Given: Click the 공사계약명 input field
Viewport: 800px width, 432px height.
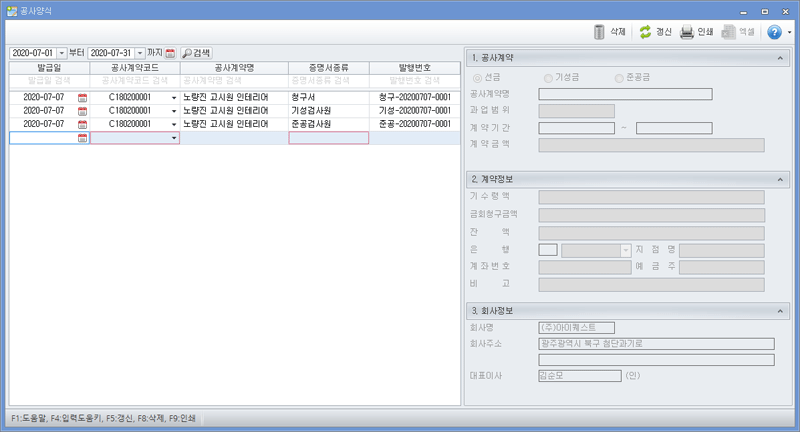Looking at the screenshot, I should (625, 94).
